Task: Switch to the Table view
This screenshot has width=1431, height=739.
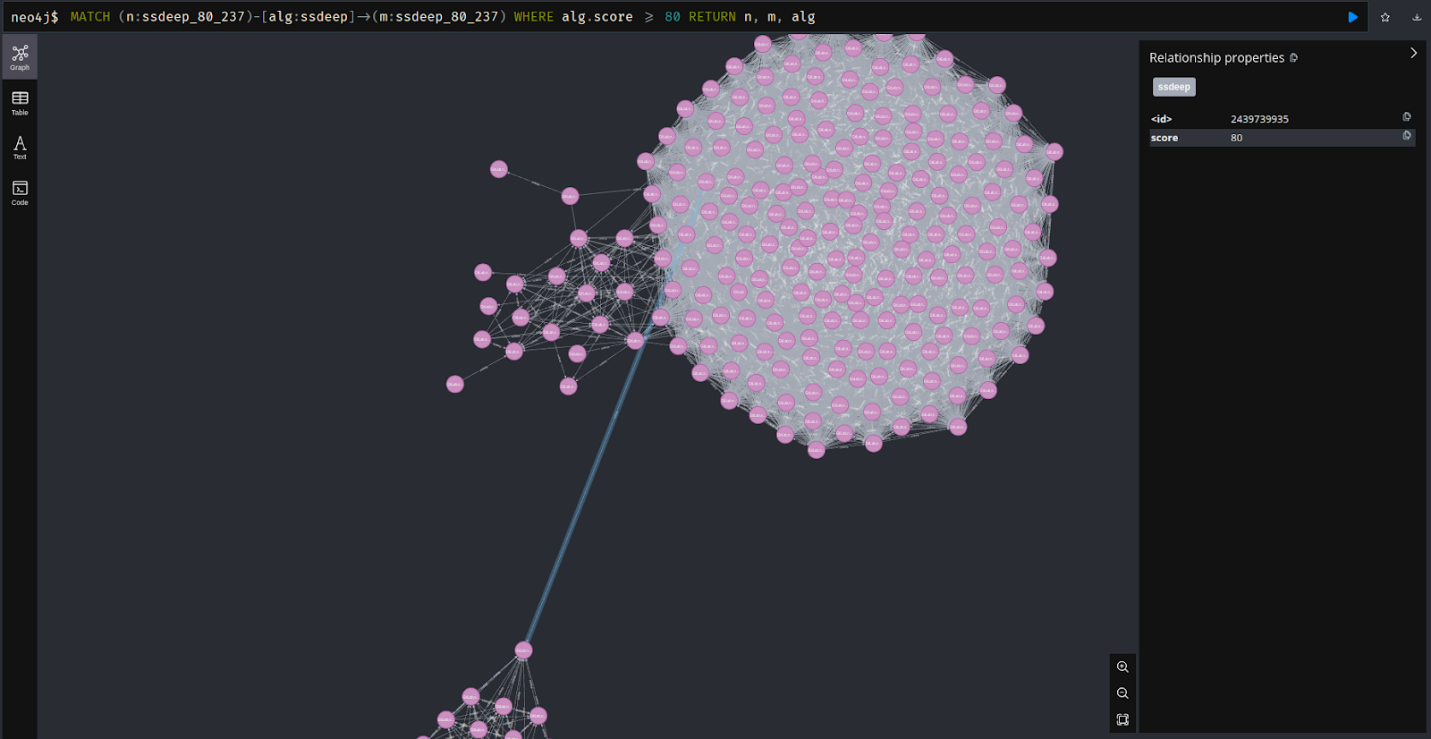Action: coord(20,102)
